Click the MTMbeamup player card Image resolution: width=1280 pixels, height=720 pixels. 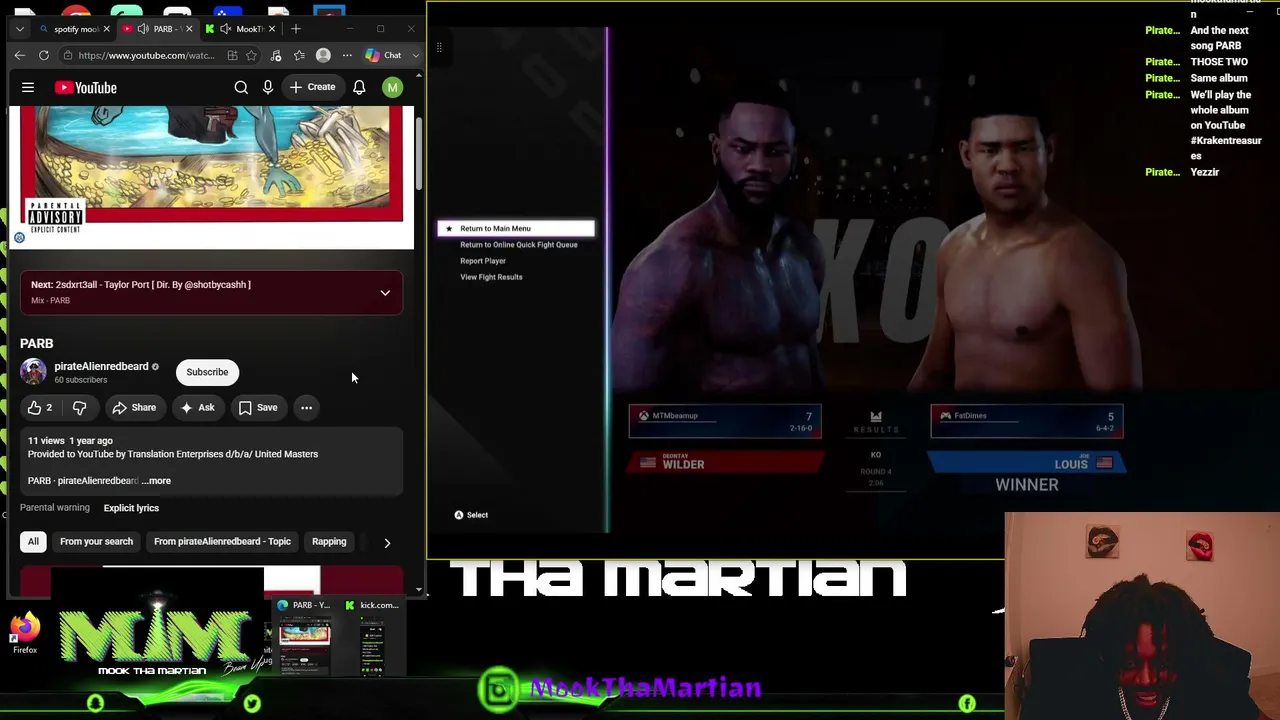(725, 421)
